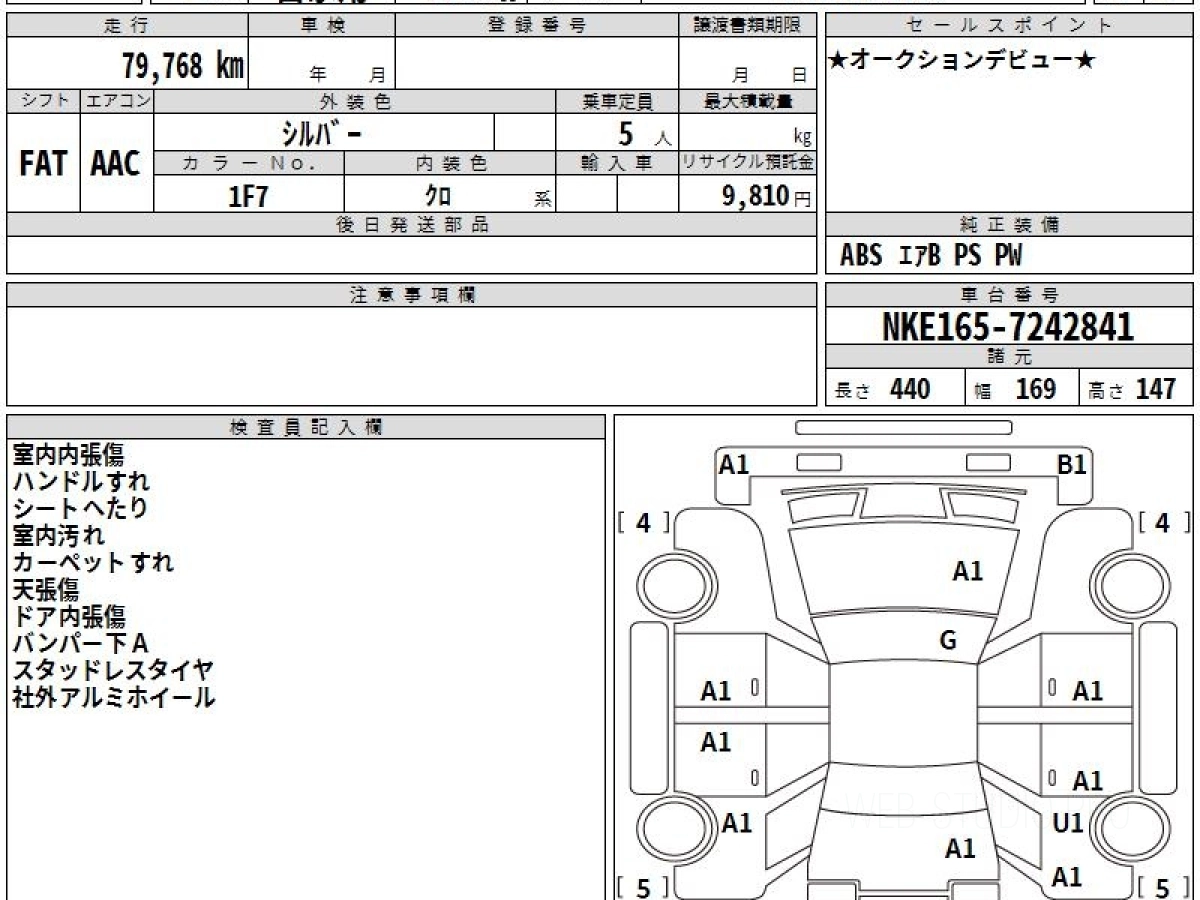Click the 譲渡書類期限 header
This screenshot has width=1200, height=900.
747,26
